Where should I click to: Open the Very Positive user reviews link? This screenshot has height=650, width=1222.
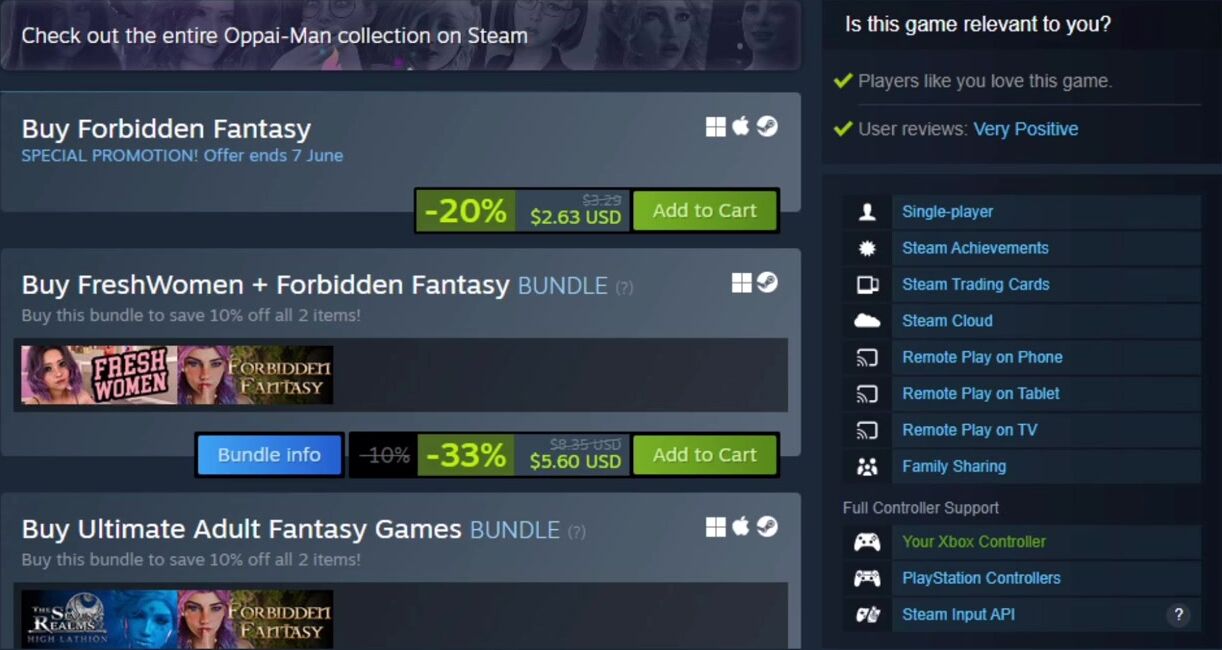tap(1026, 129)
